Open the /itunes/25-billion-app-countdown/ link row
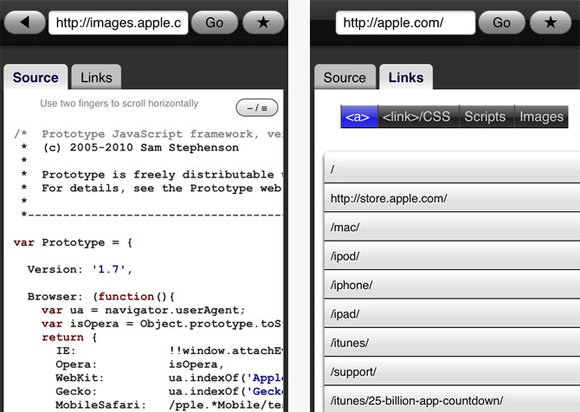Screen dimensions: 580x412 click(x=452, y=399)
